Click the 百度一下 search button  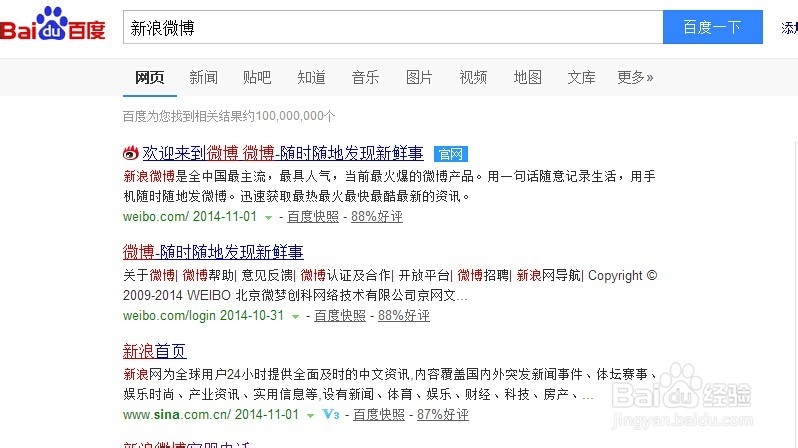pyautogui.click(x=712, y=27)
